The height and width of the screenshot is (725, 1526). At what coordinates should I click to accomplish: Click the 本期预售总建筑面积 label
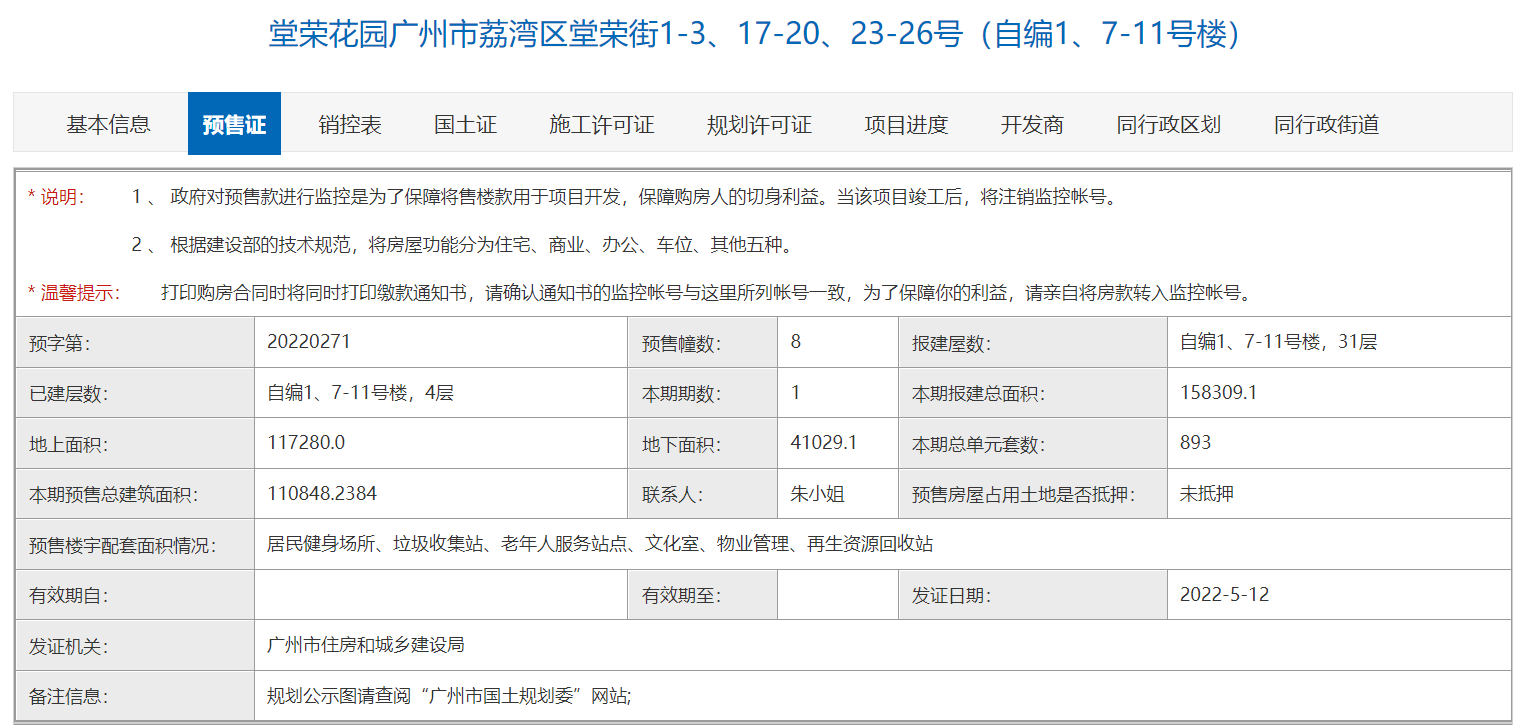(x=114, y=495)
